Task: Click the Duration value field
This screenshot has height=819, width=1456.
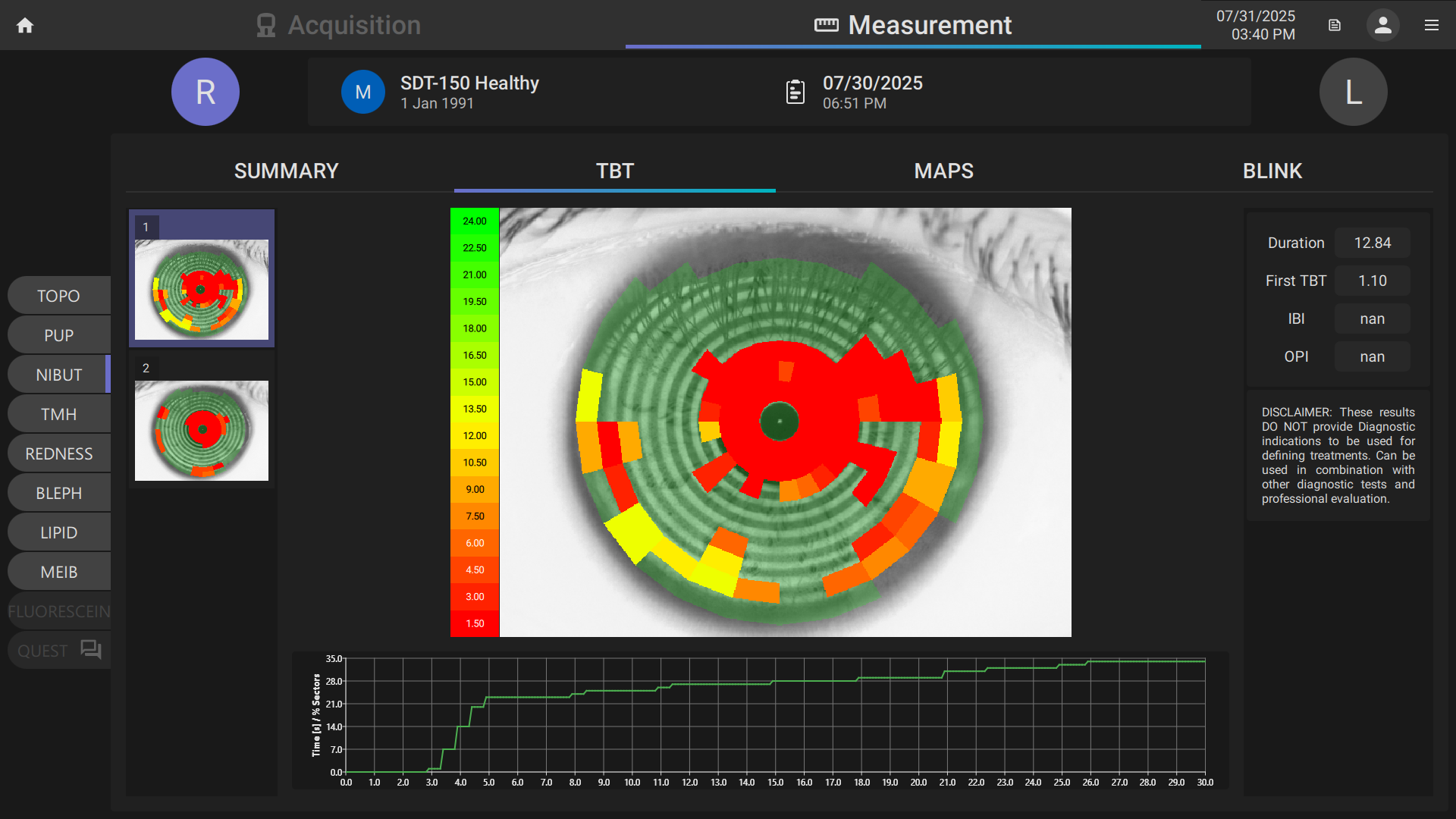Action: [x=1372, y=243]
